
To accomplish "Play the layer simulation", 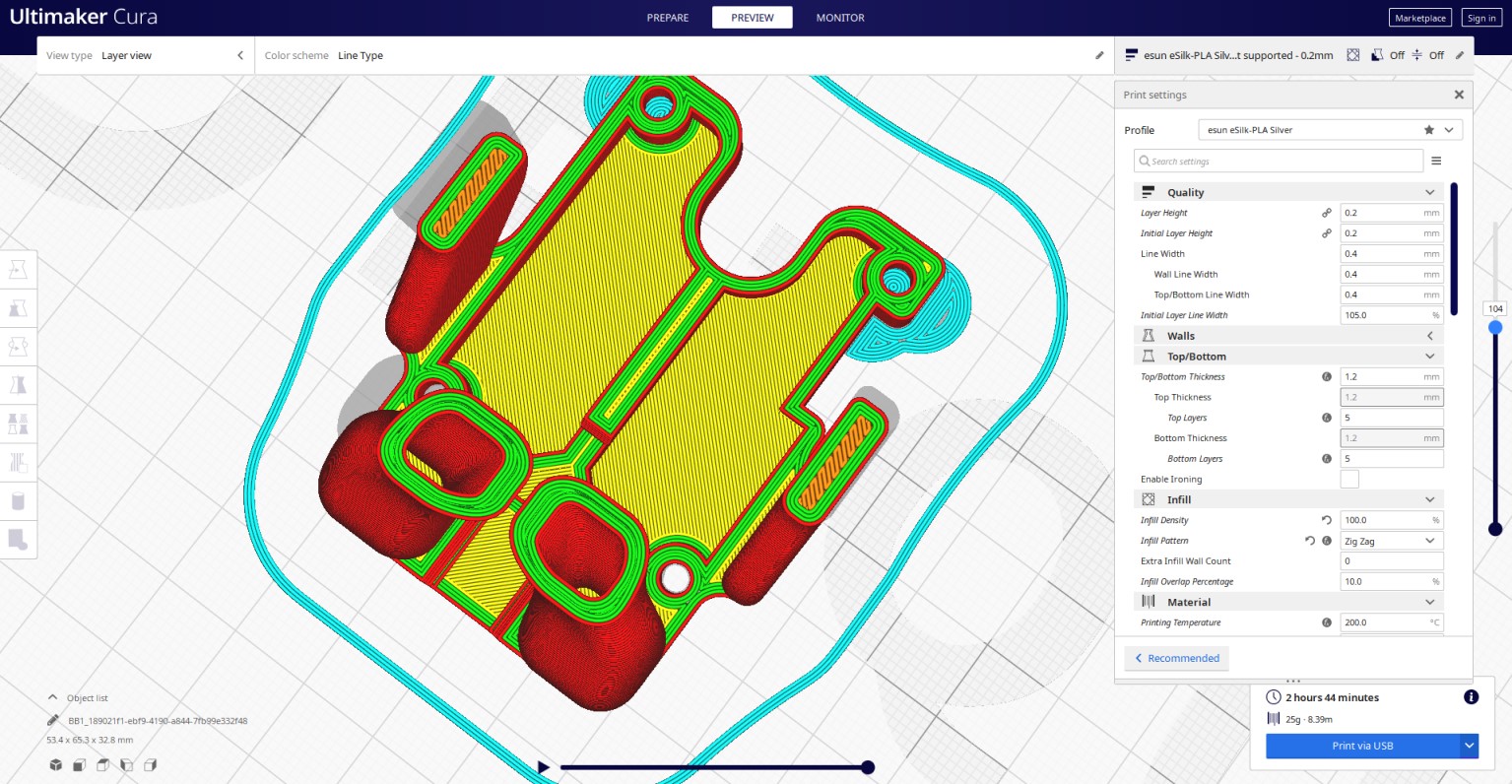I will click(544, 767).
